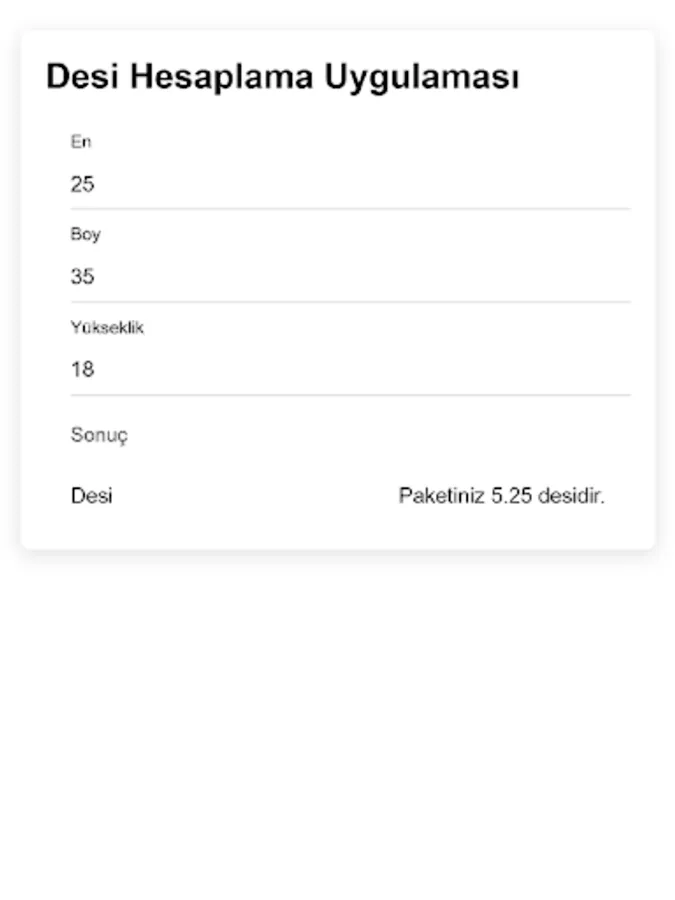The image size is (675, 900).
Task: Click the 5.25 value in the result
Action: (x=511, y=495)
